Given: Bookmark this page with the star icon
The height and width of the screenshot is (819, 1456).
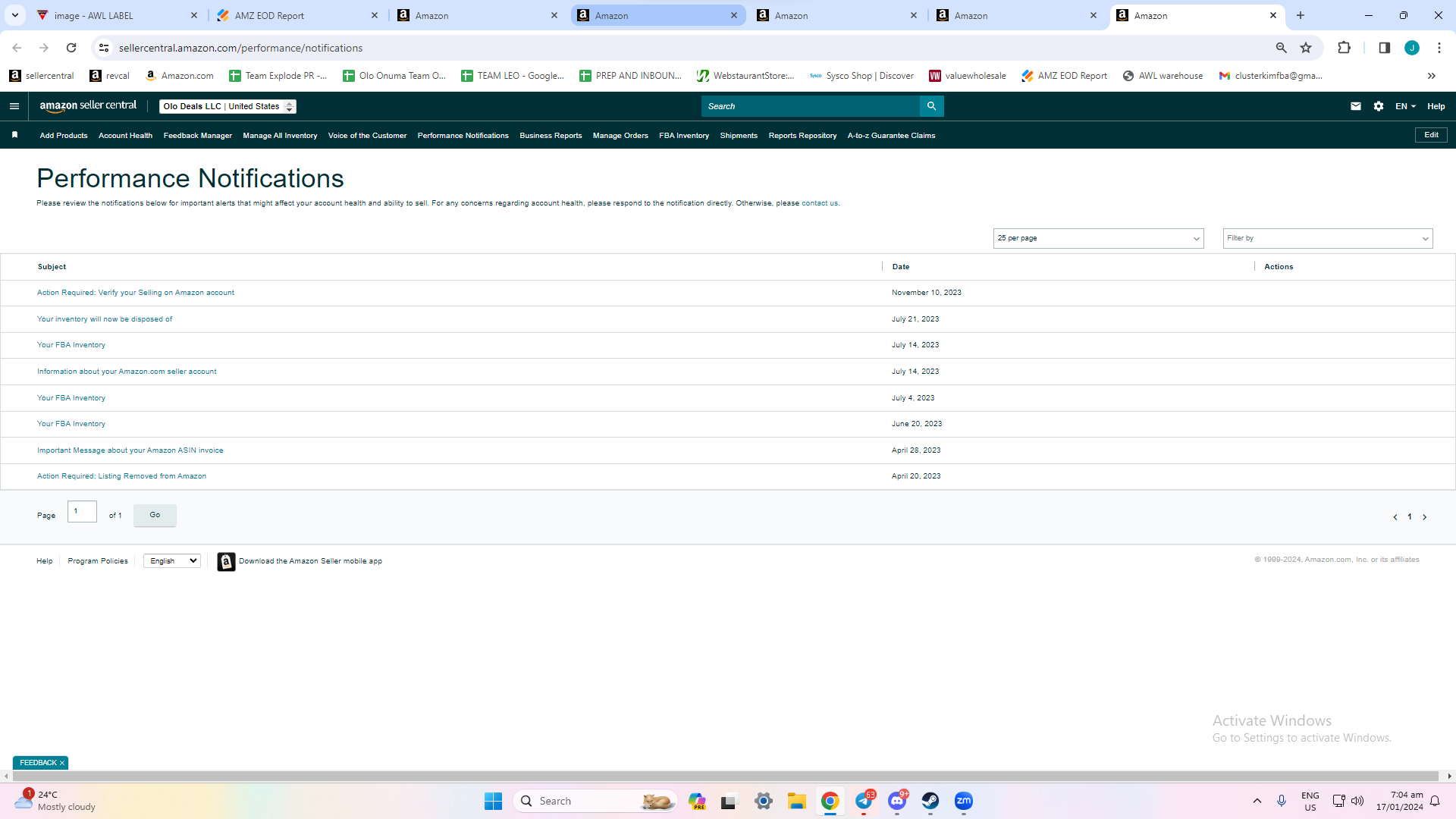Looking at the screenshot, I should coord(1306,48).
